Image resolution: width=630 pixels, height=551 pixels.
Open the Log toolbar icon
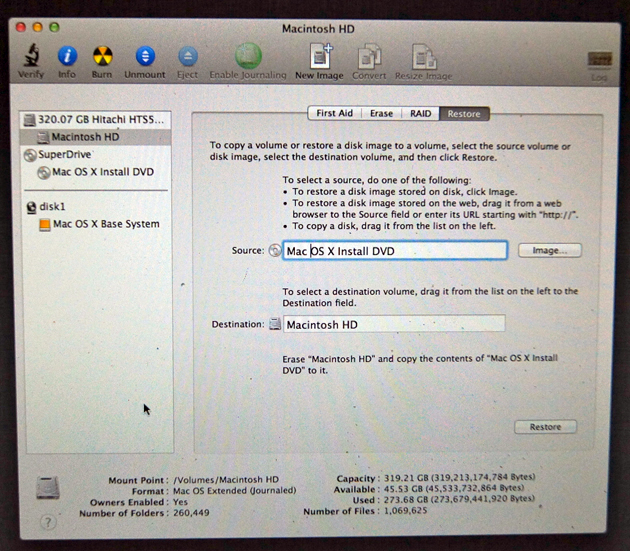(599, 60)
